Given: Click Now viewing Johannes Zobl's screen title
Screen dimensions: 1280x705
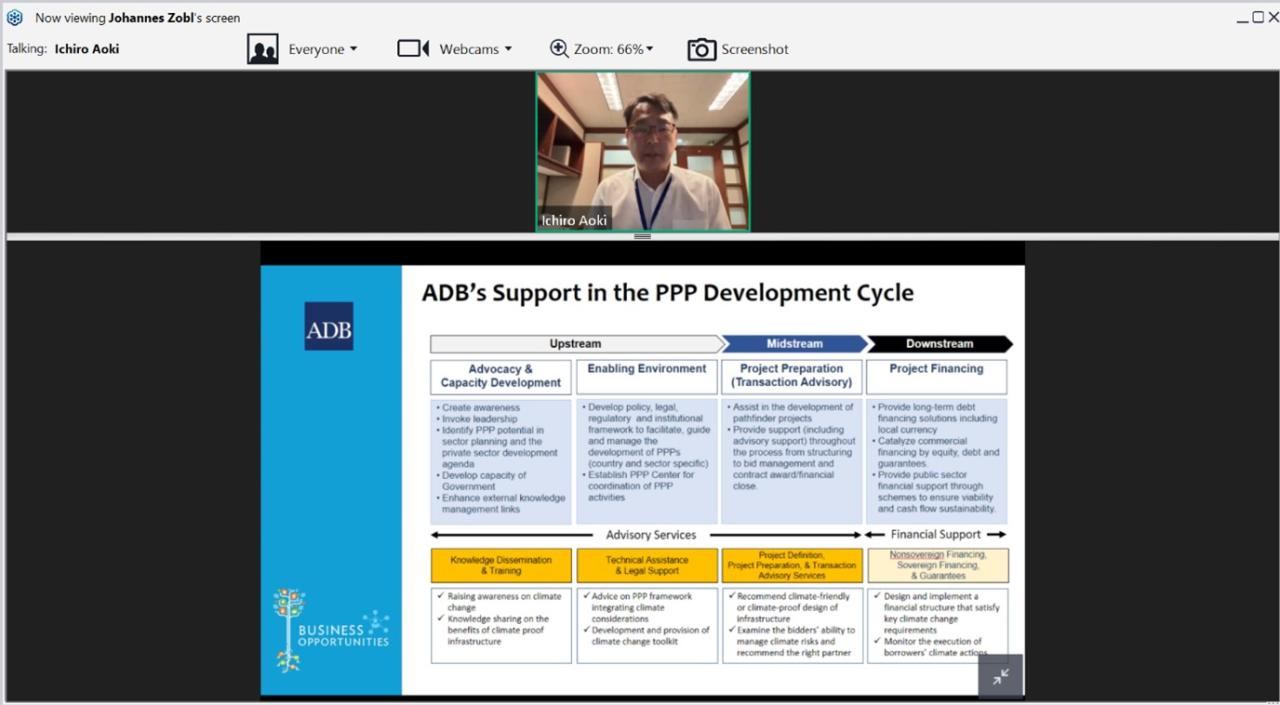Looking at the screenshot, I should 137,18.
